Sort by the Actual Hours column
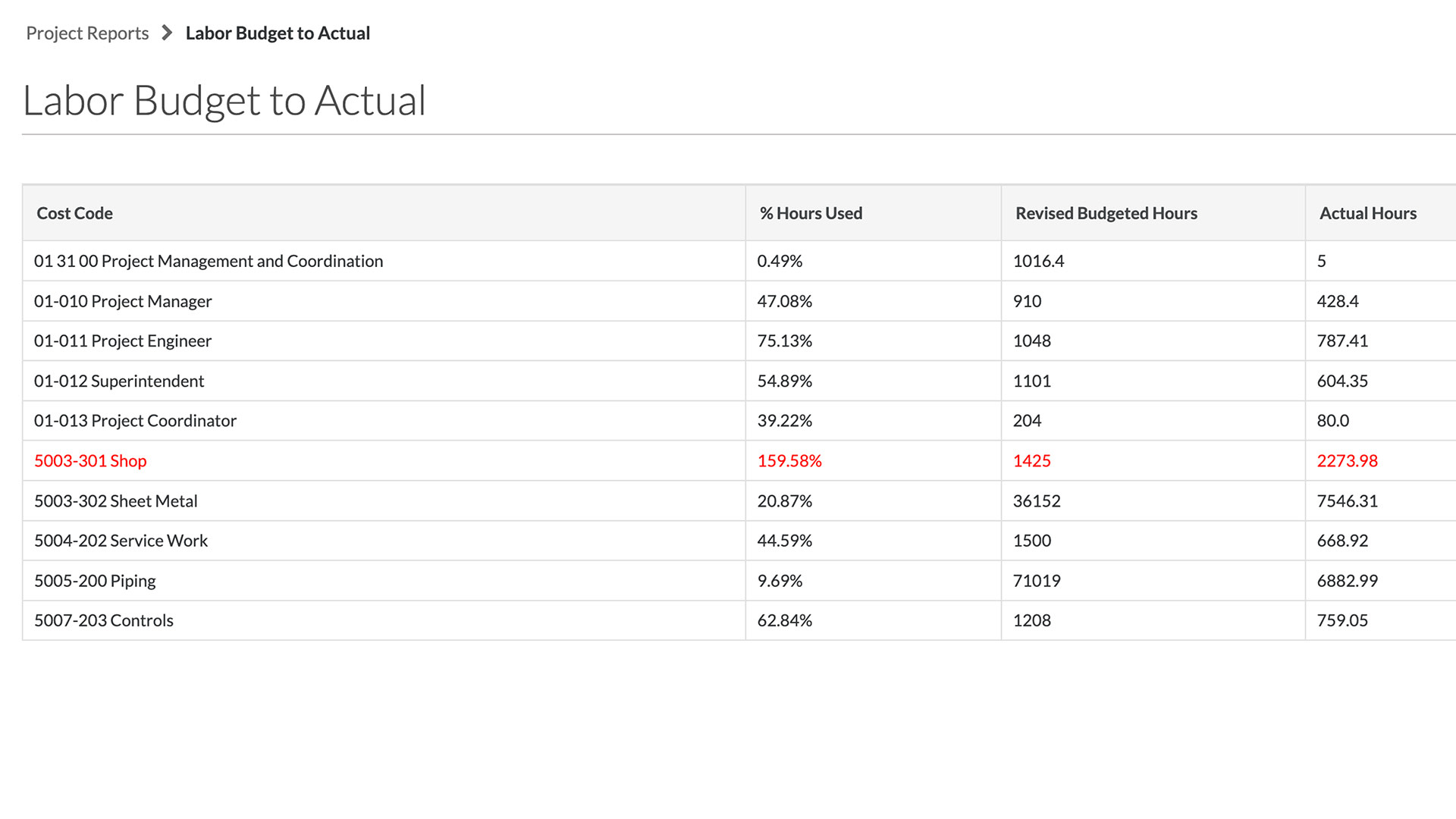This screenshot has height=819, width=1456. (x=1368, y=213)
